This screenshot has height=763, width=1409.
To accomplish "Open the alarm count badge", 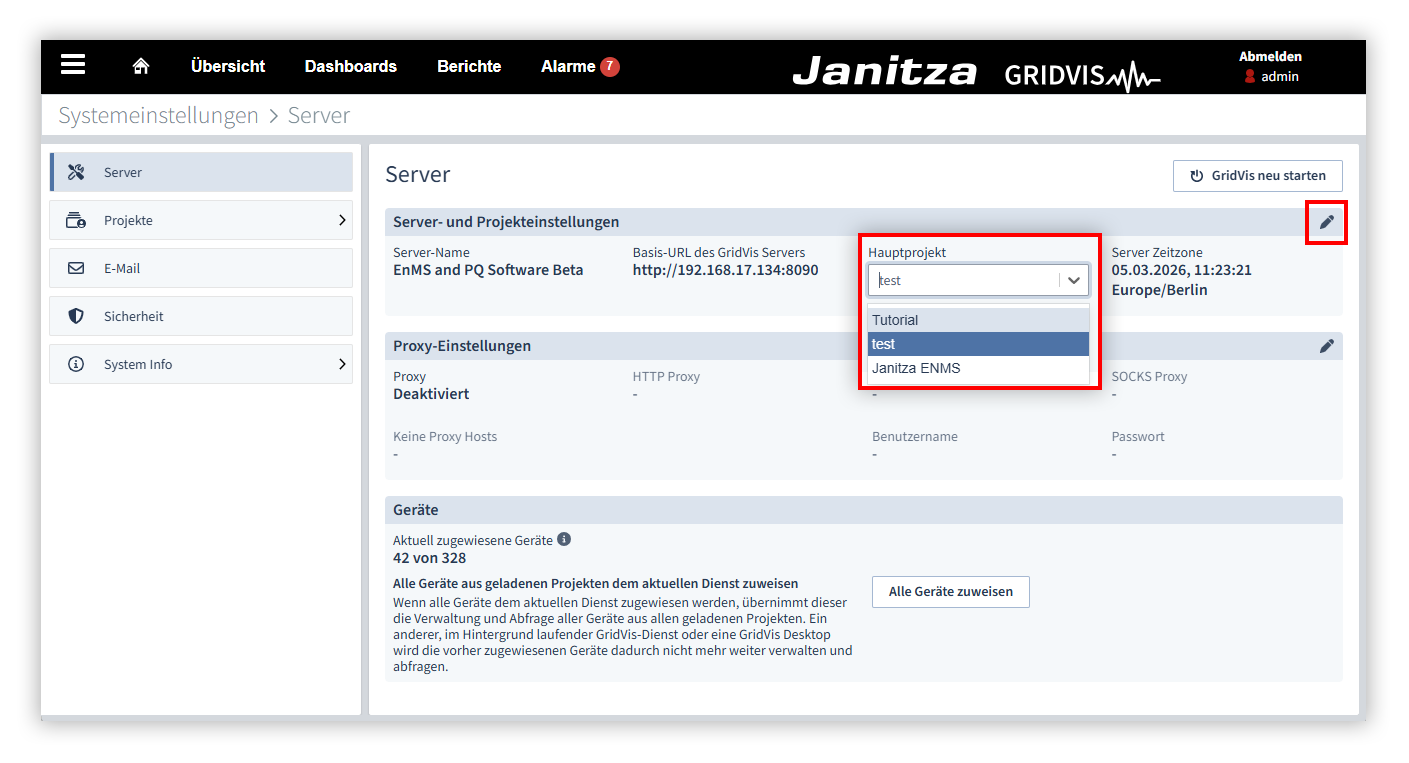I will click(610, 67).
